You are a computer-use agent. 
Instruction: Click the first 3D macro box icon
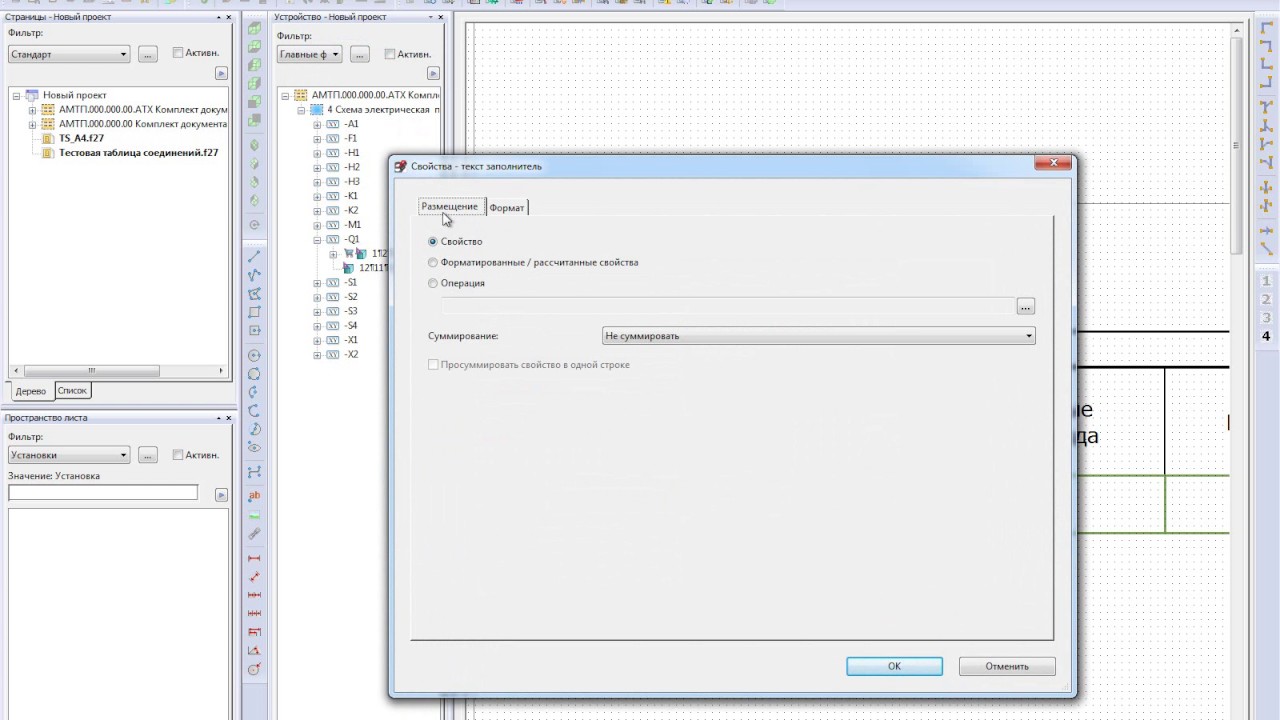pos(254,27)
